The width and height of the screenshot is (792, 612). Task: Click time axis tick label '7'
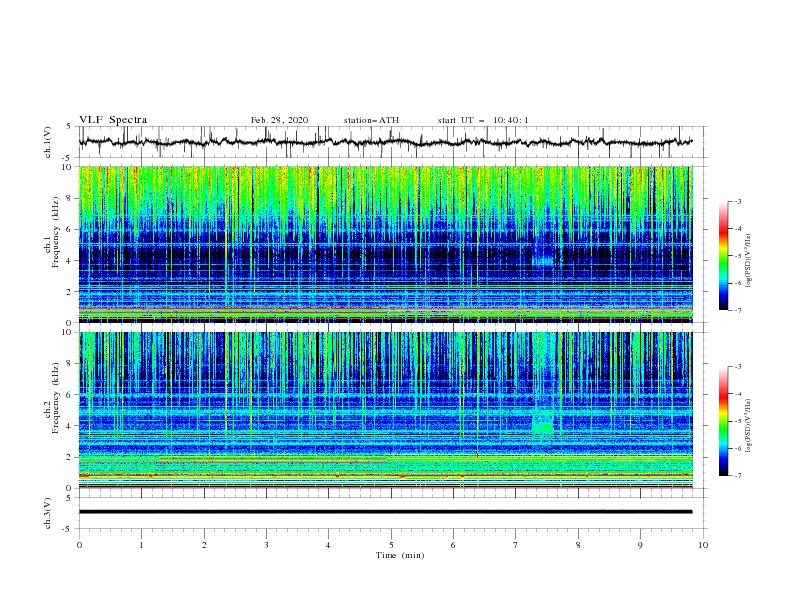[516, 545]
